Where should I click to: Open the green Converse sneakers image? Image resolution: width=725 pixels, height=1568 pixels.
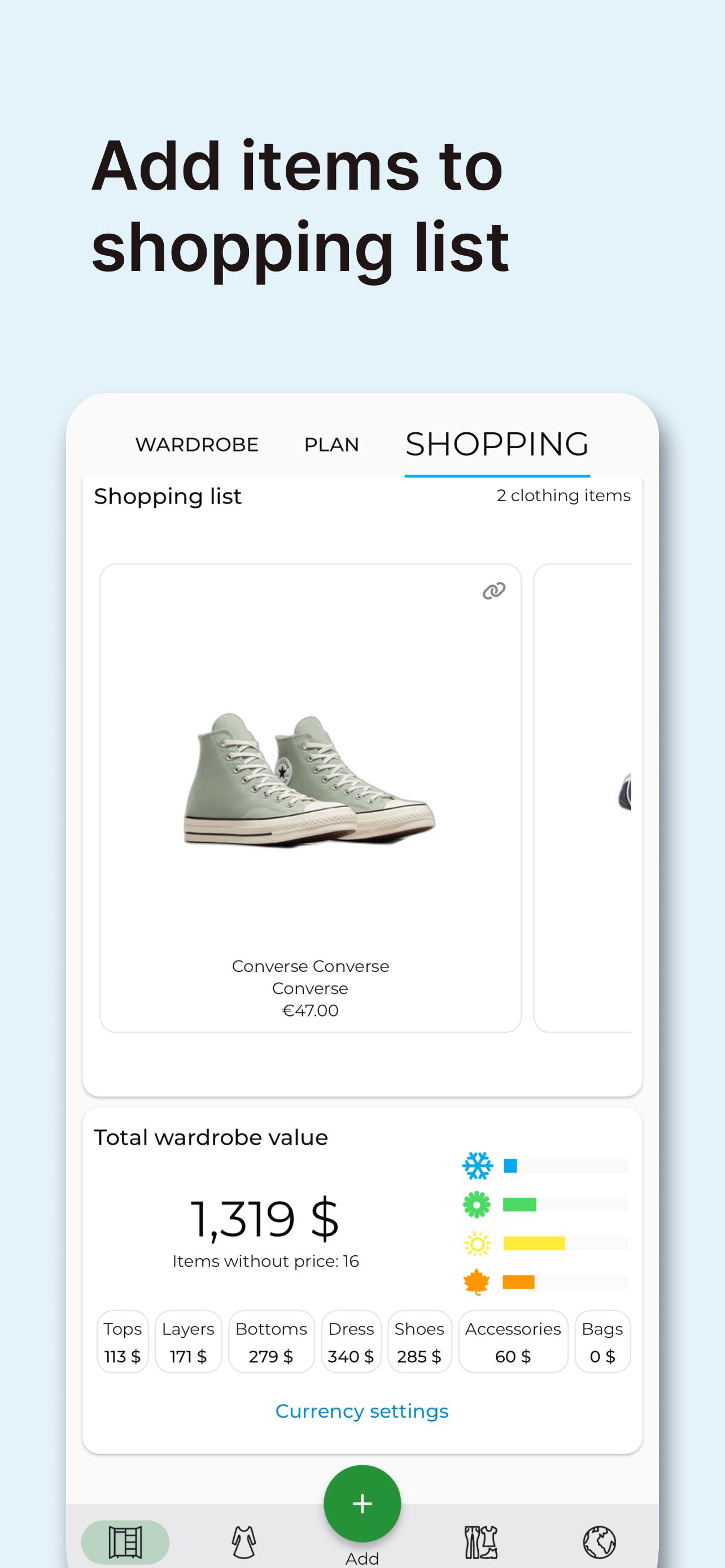click(310, 779)
